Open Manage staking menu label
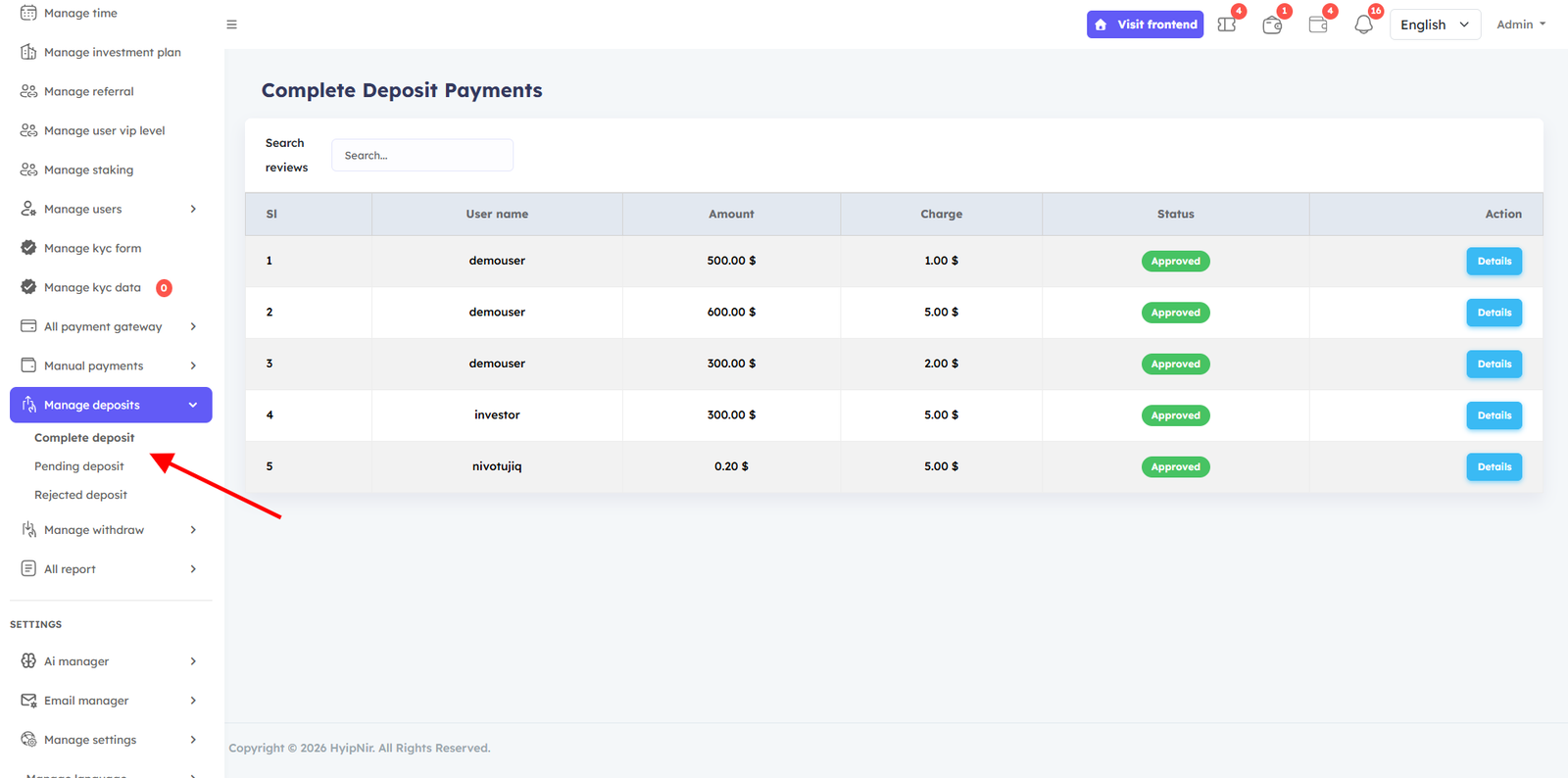Screen dimensions: 1568x778 [88, 170]
